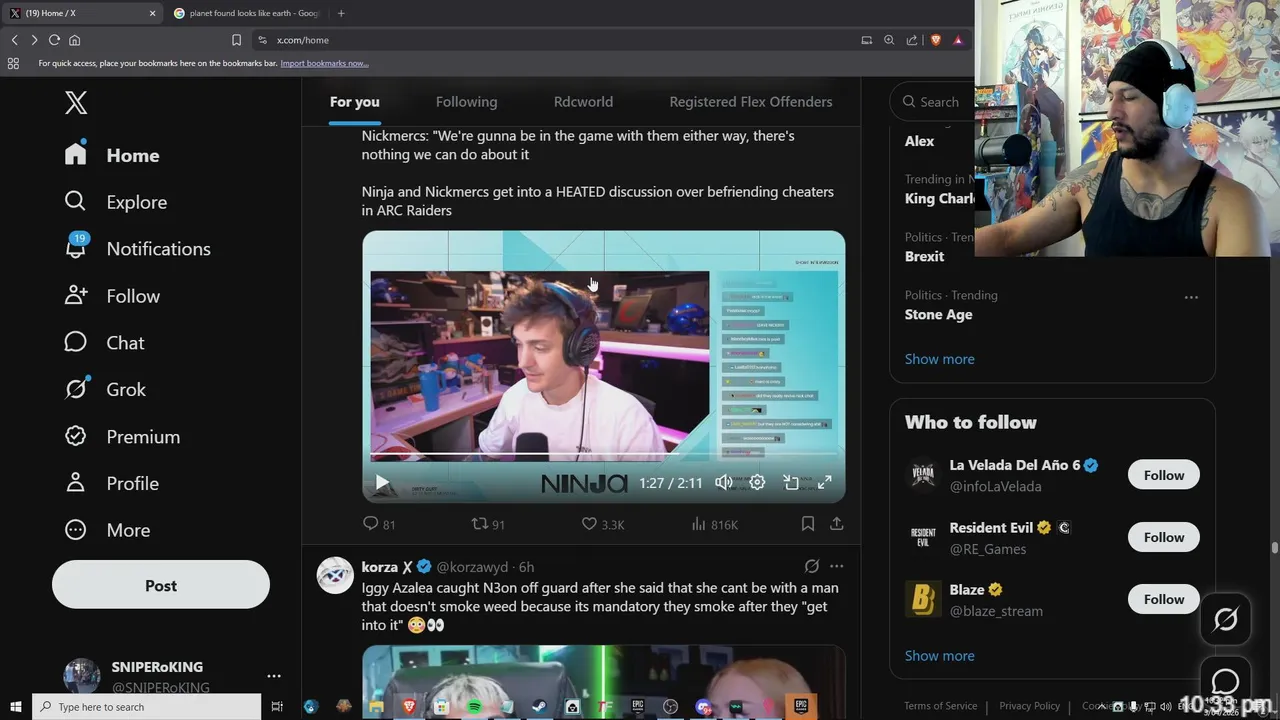This screenshot has width=1280, height=720.
Task: Open Privacy Policy link
Action: click(x=1029, y=706)
